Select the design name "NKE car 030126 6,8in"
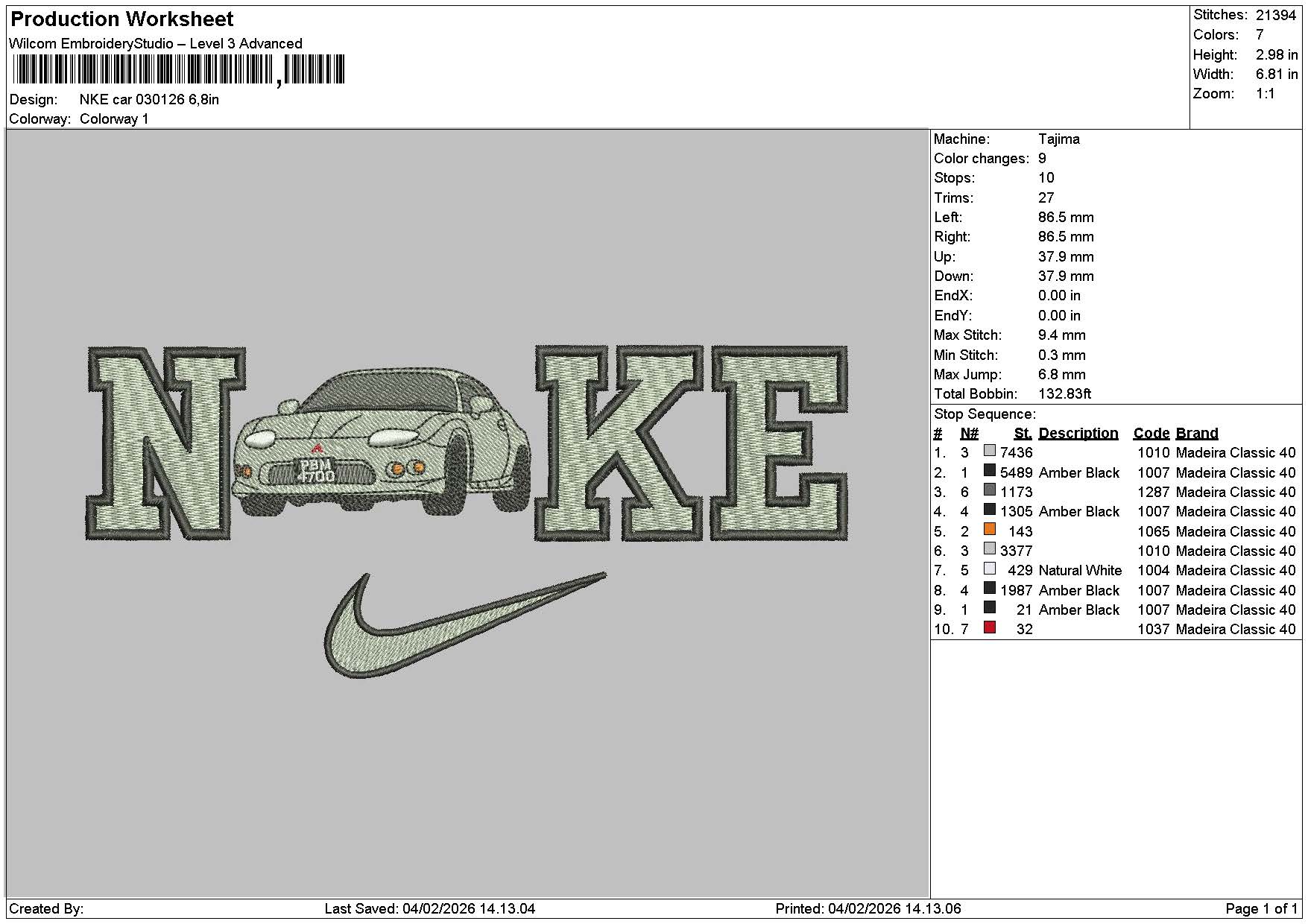The image size is (1308, 924). [149, 100]
